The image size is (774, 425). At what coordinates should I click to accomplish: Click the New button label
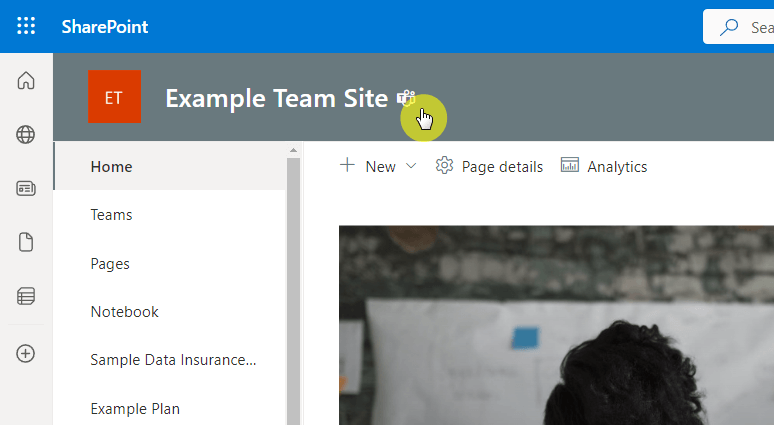380,167
